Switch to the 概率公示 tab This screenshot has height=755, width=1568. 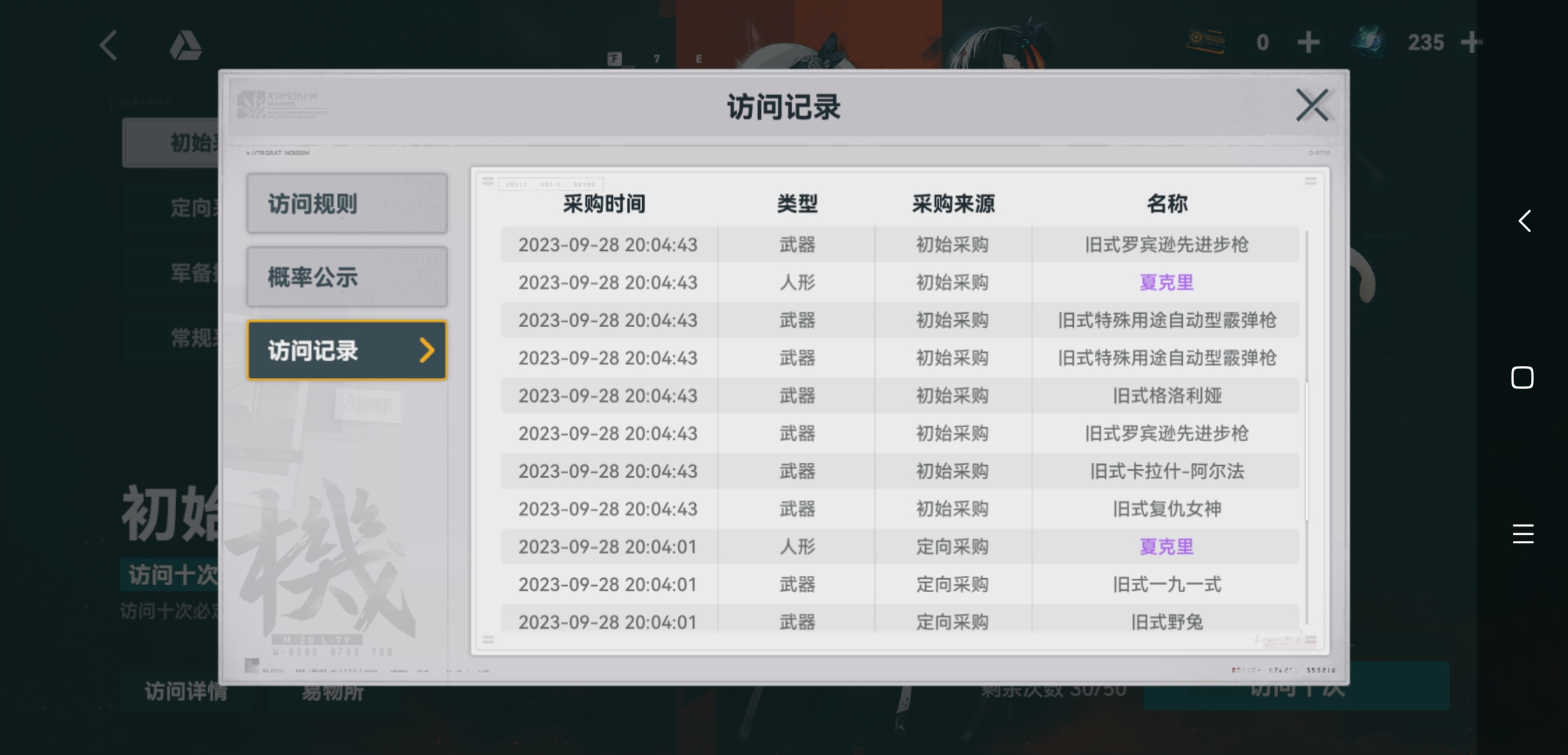point(347,277)
